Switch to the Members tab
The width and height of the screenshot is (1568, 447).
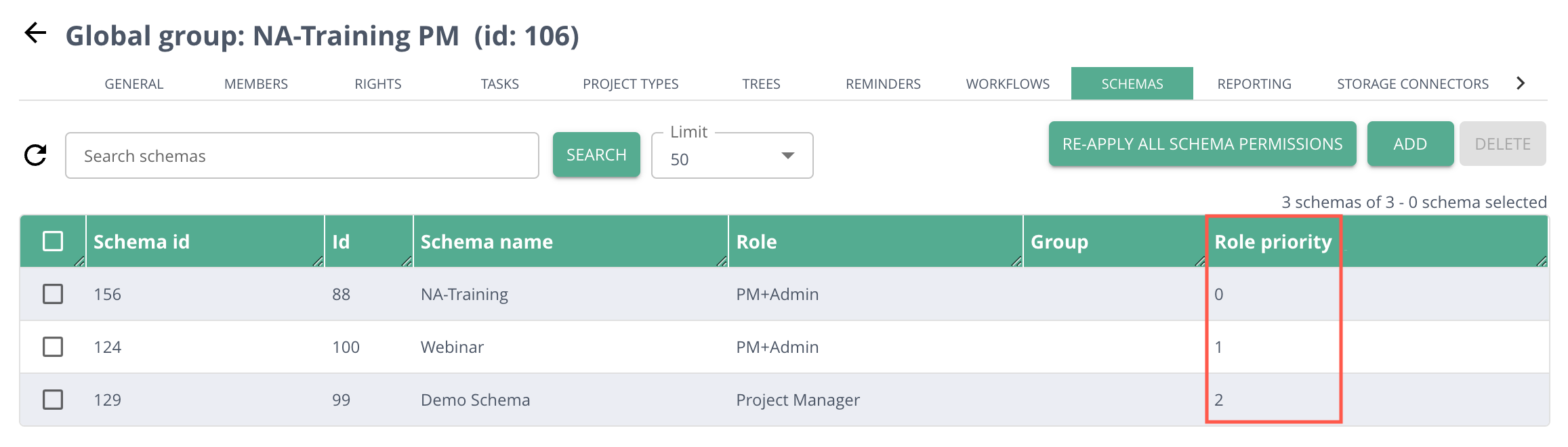256,84
